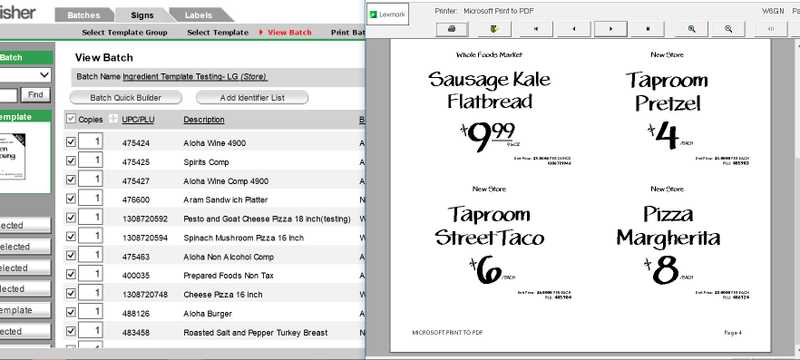
Task: Click the printer setup icon in preview toolbar
Action: (x=494, y=29)
